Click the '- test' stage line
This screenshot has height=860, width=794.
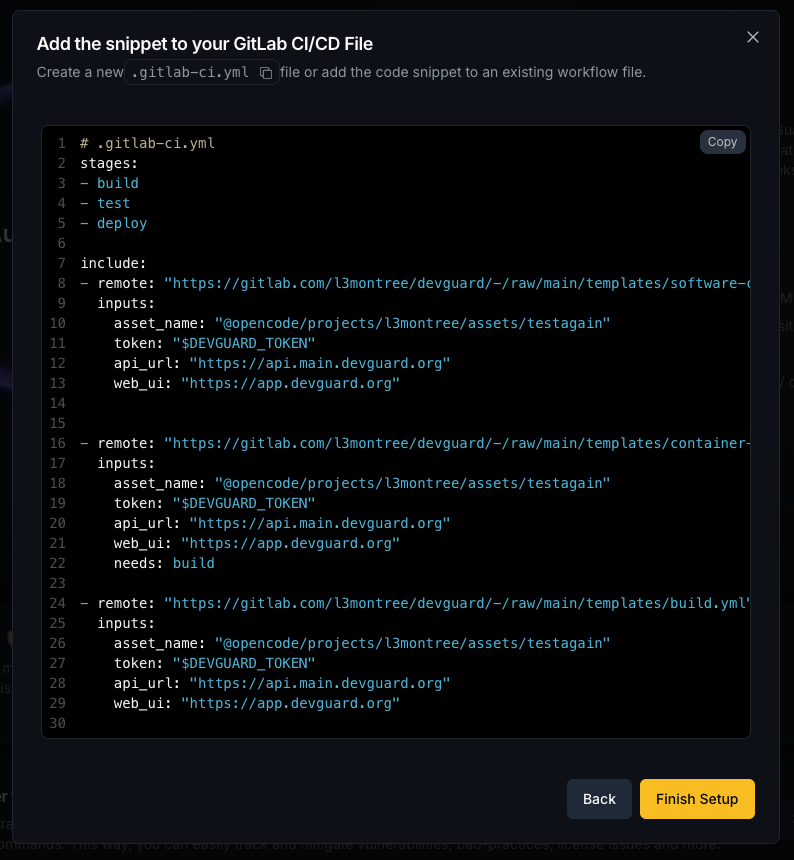tap(105, 203)
